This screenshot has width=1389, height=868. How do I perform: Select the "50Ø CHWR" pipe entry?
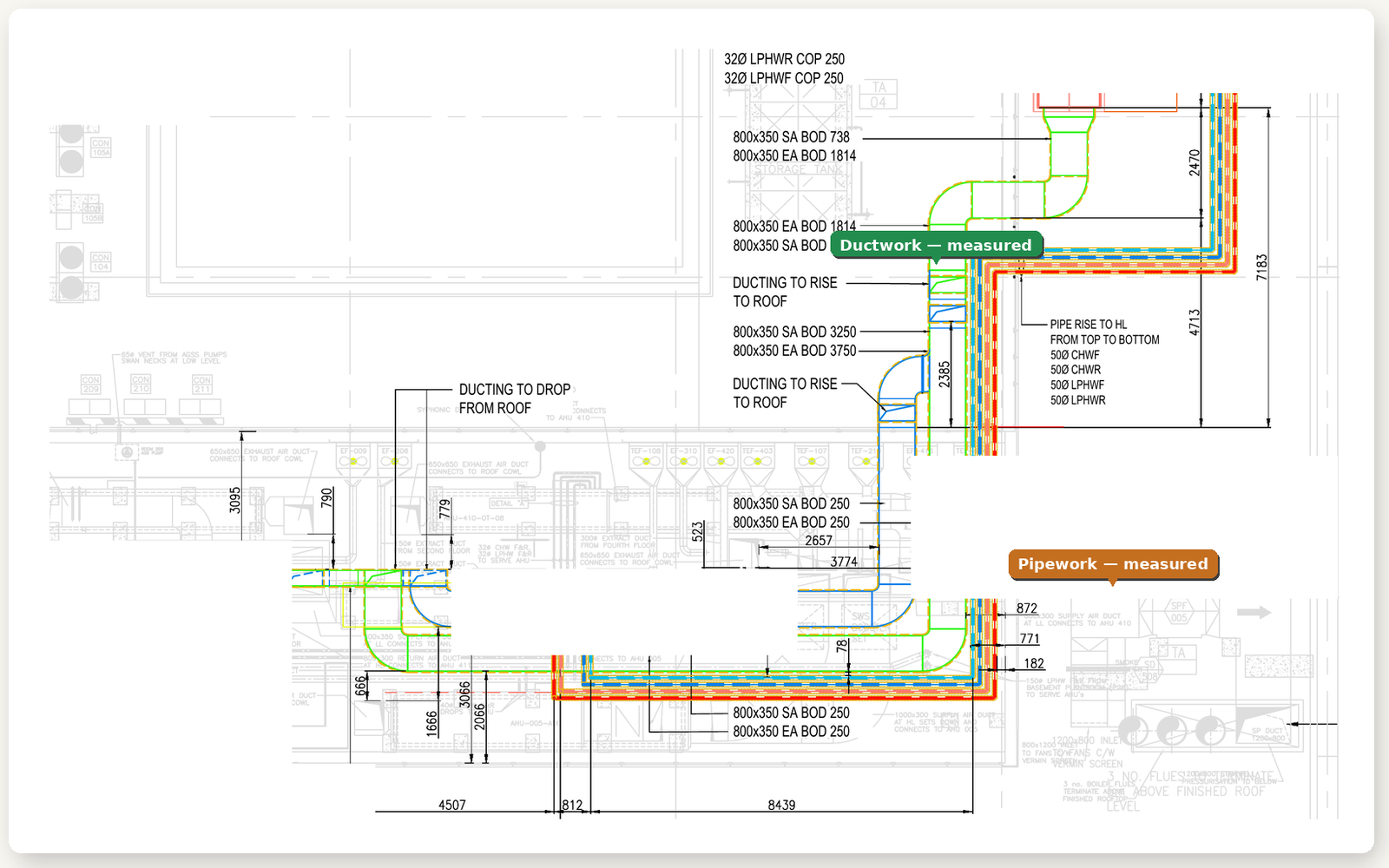(x=1075, y=370)
